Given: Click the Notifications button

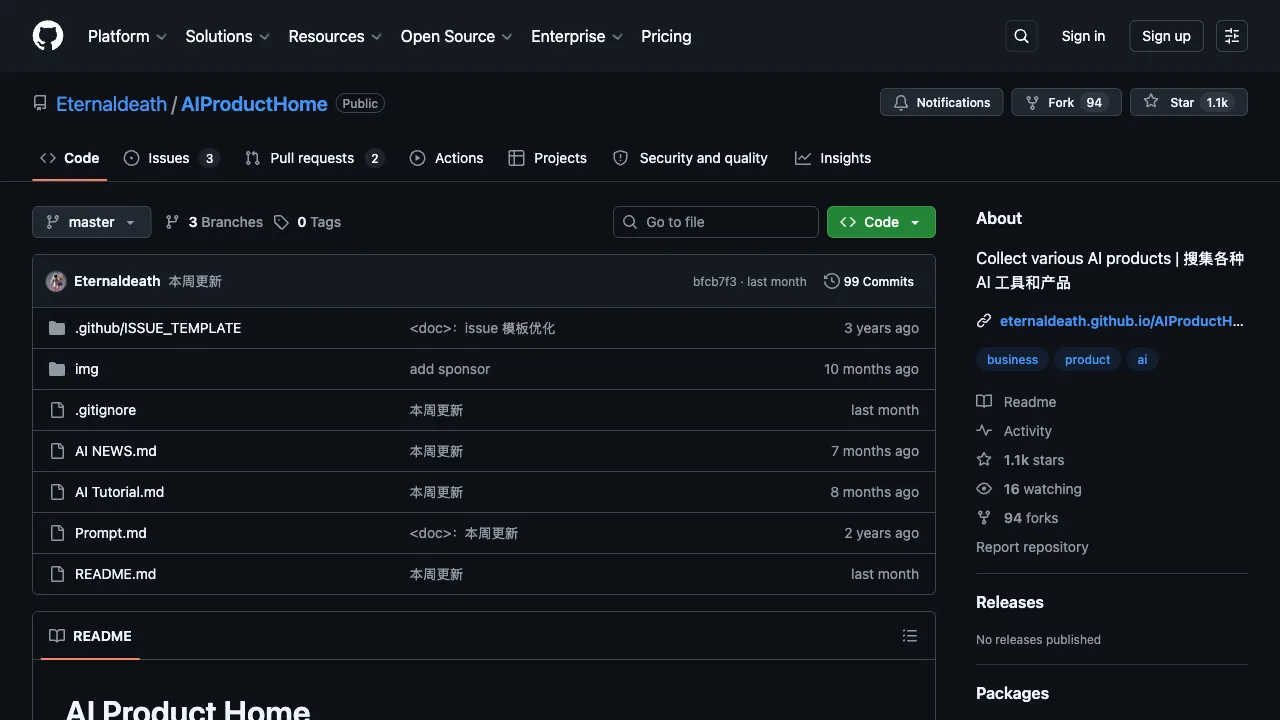Looking at the screenshot, I should pyautogui.click(x=941, y=102).
